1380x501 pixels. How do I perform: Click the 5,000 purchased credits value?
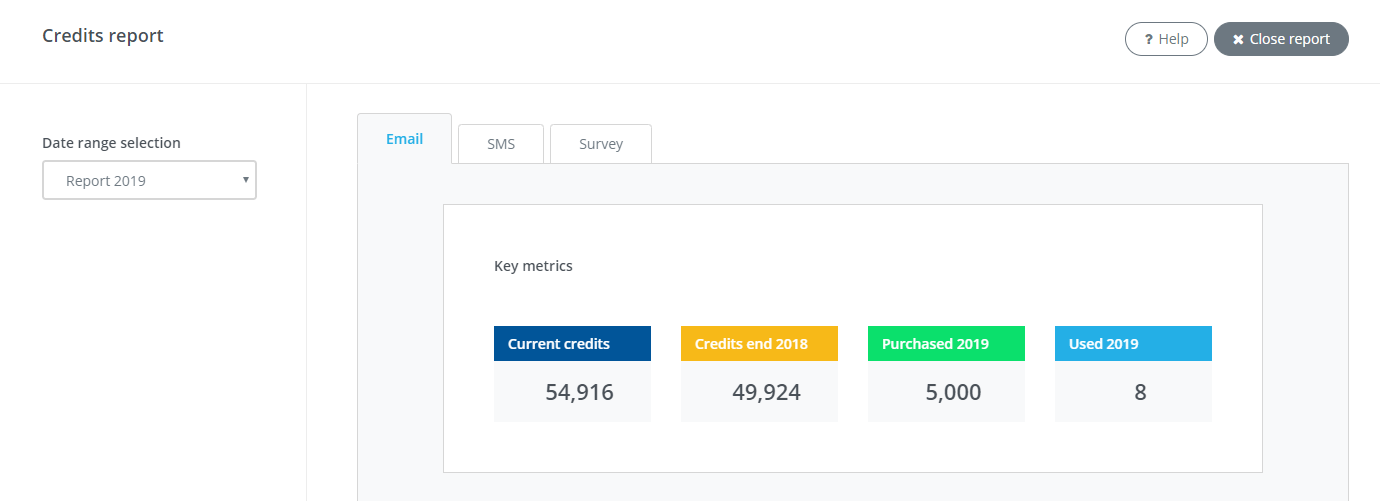point(953,392)
